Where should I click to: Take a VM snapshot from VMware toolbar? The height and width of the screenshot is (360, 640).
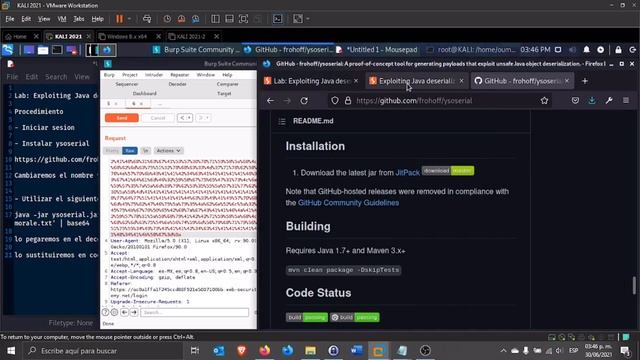167,19
